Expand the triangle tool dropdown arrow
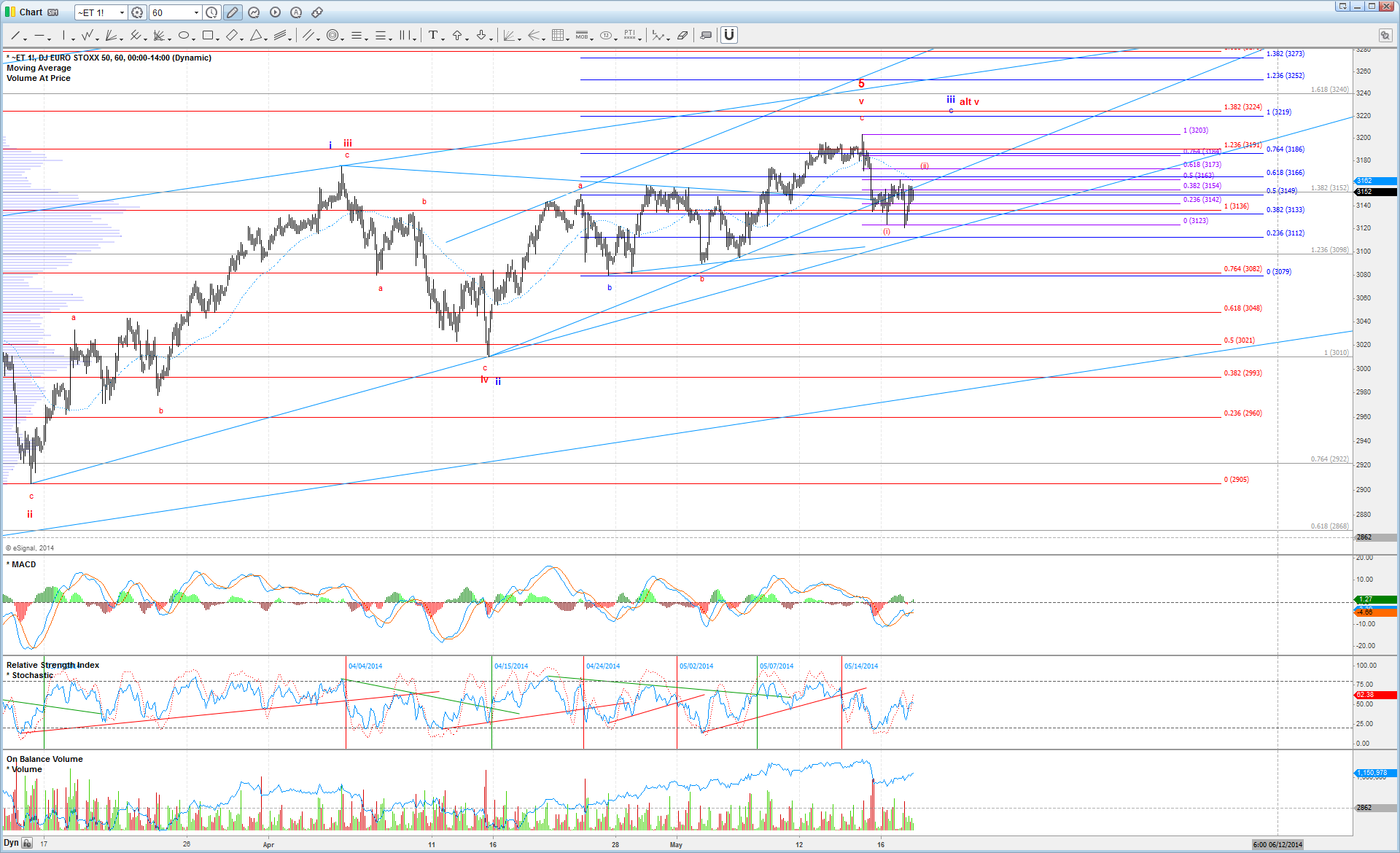Viewport: 1400px width, 853px height. tap(267, 39)
